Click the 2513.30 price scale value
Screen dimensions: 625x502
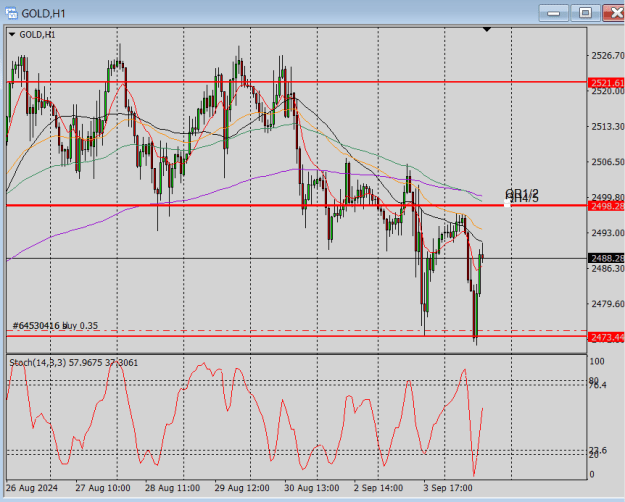click(x=607, y=126)
